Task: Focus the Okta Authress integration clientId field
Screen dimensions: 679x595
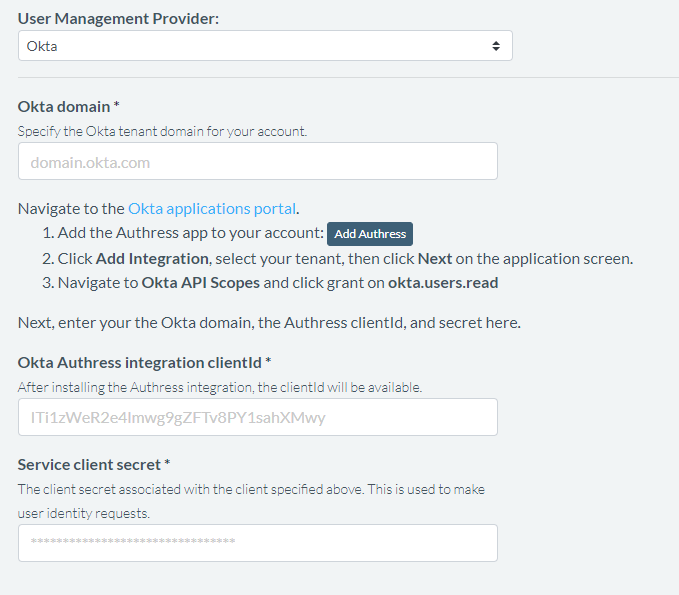Action: pyautogui.click(x=257, y=417)
